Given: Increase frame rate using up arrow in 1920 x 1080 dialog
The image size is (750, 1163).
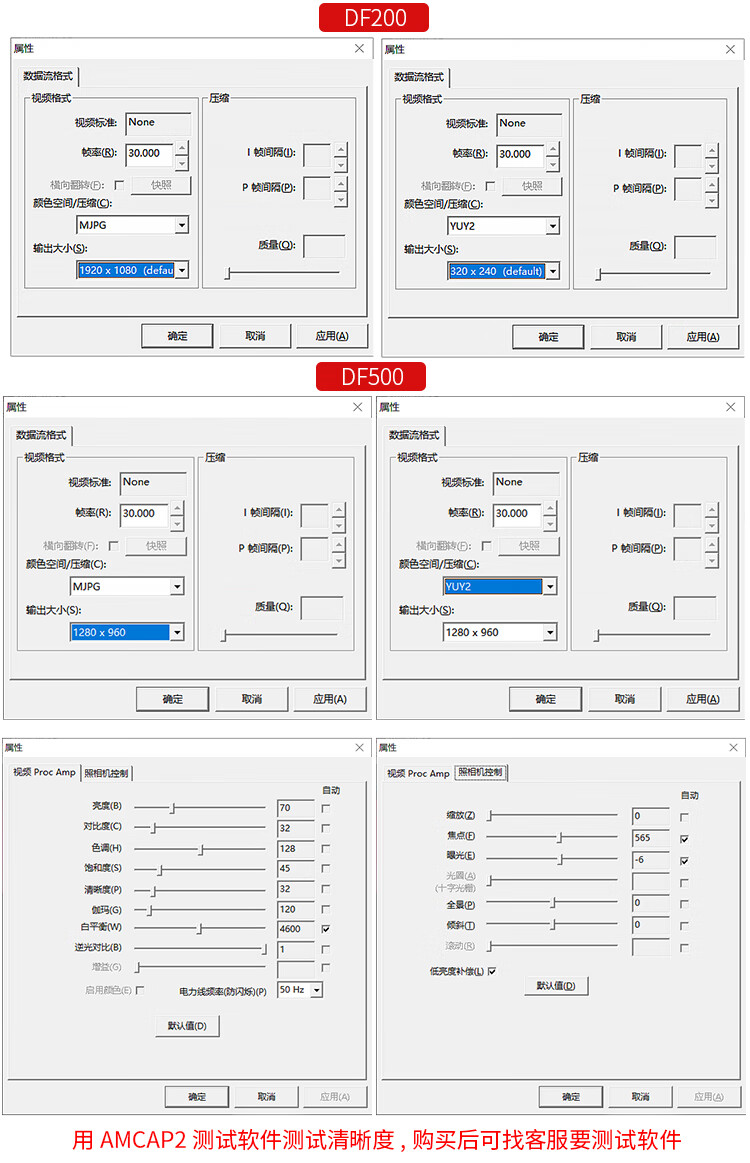Looking at the screenshot, I should [x=181, y=147].
